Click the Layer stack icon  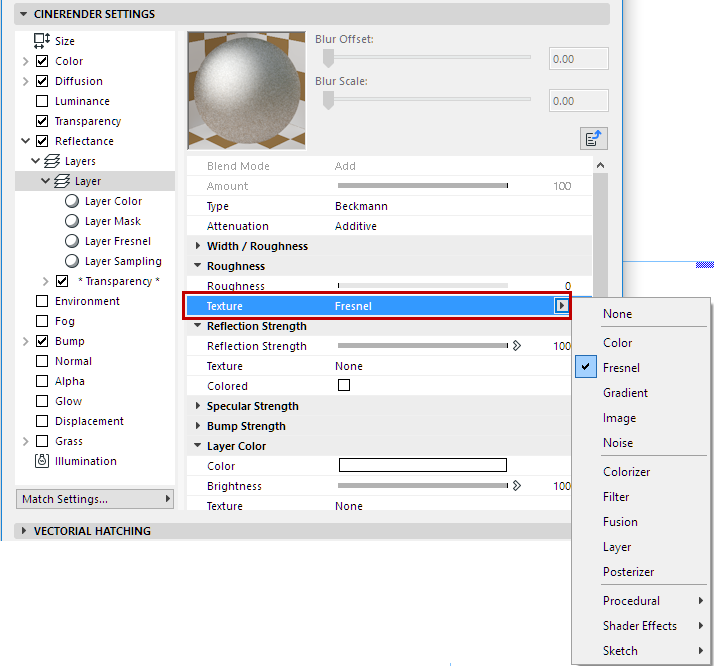click(x=62, y=181)
